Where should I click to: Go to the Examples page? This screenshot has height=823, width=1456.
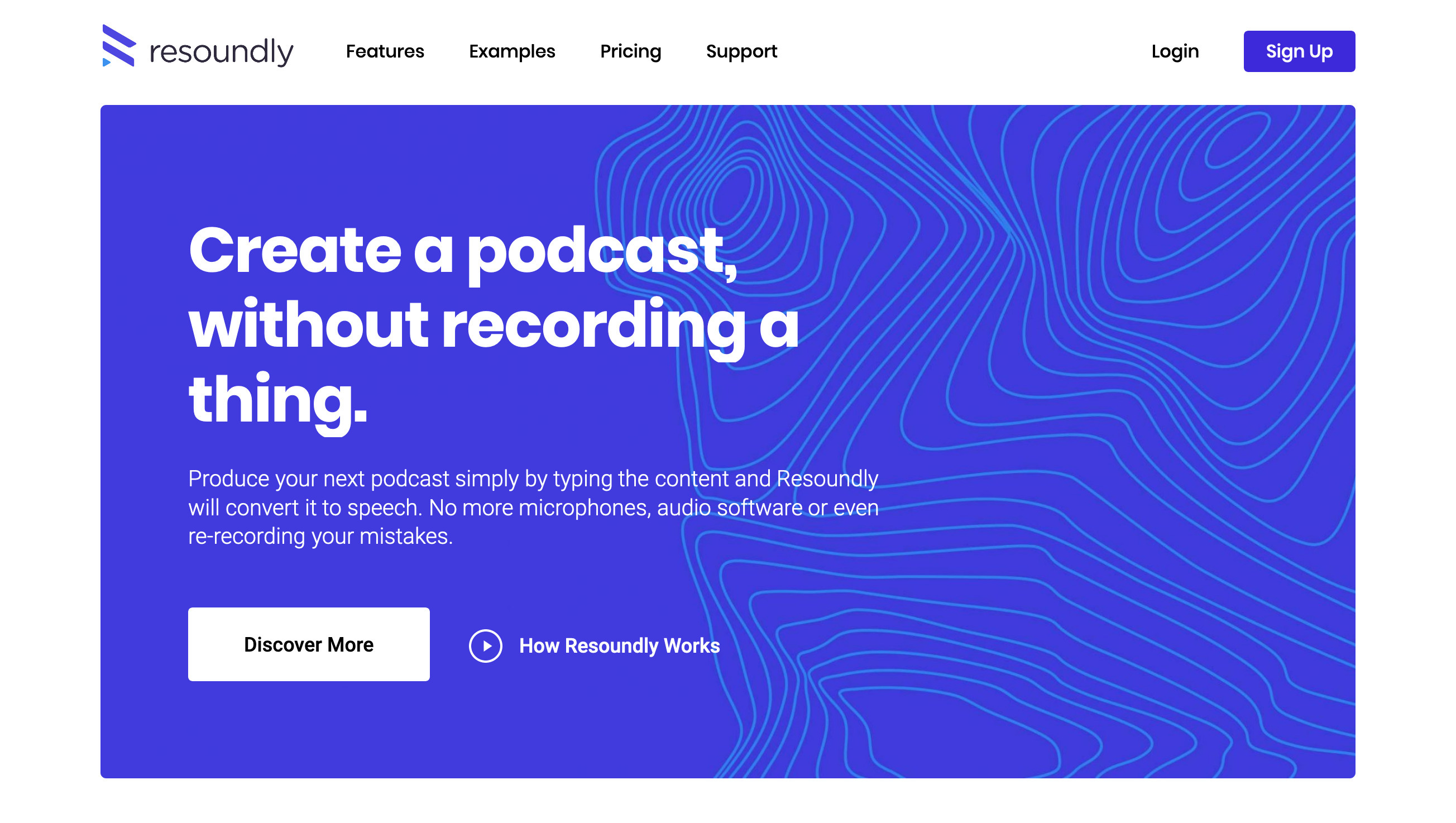[512, 51]
